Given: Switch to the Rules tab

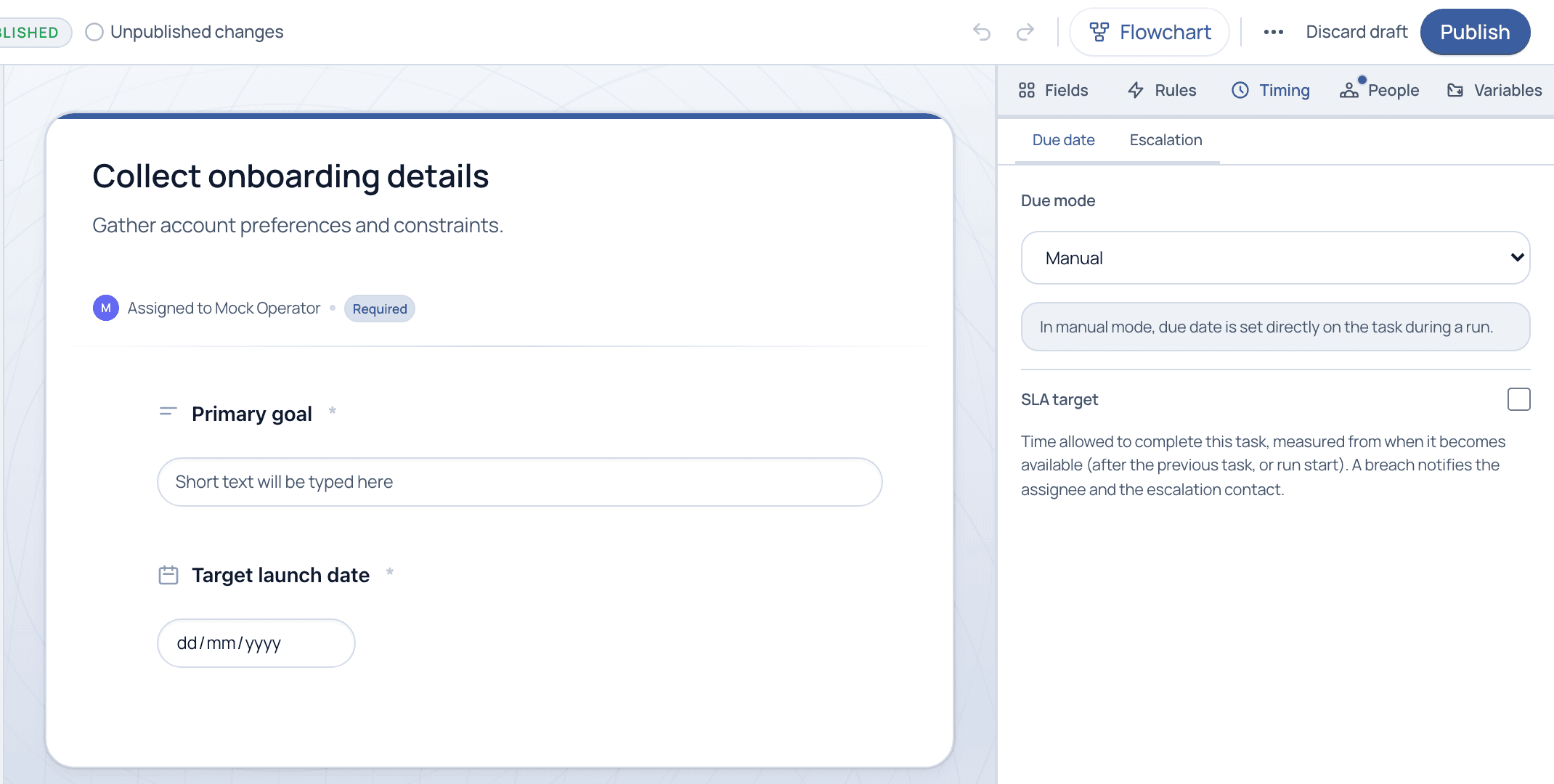Looking at the screenshot, I should 1162,90.
